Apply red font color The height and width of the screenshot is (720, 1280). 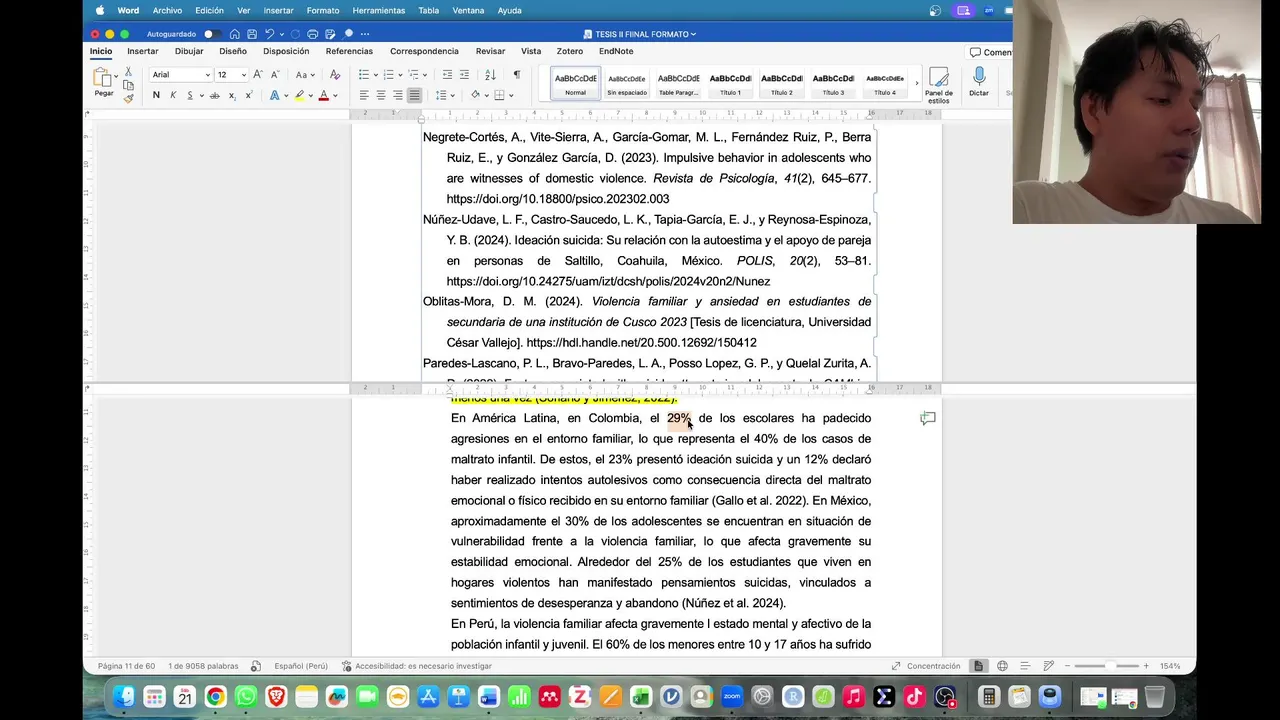tap(323, 95)
